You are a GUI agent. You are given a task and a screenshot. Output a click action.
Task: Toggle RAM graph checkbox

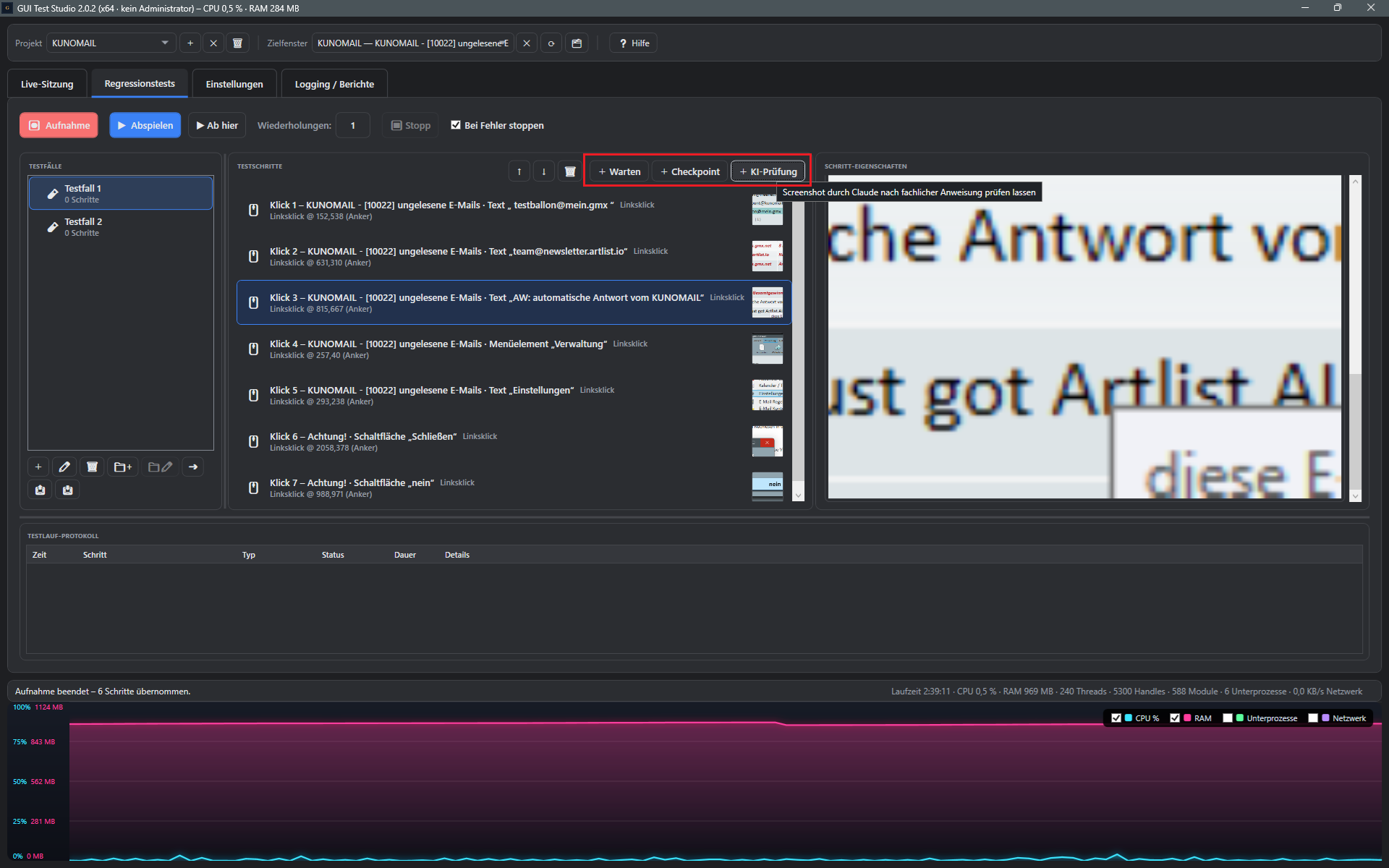1175,718
